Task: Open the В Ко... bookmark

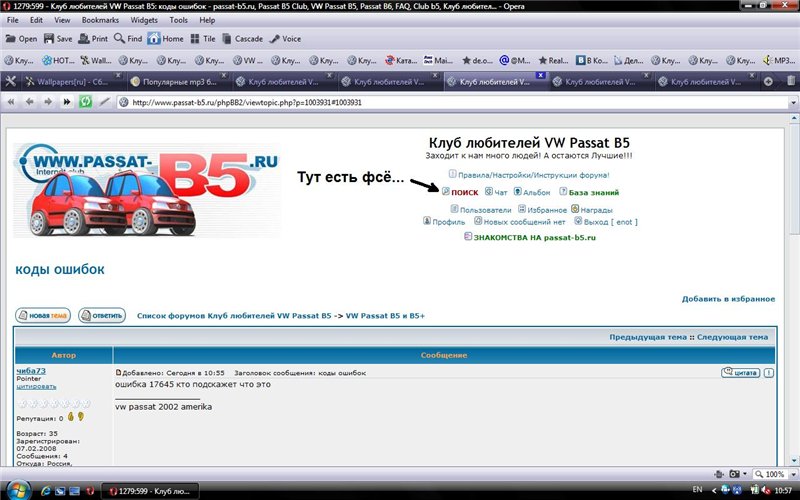Action: 591,60
